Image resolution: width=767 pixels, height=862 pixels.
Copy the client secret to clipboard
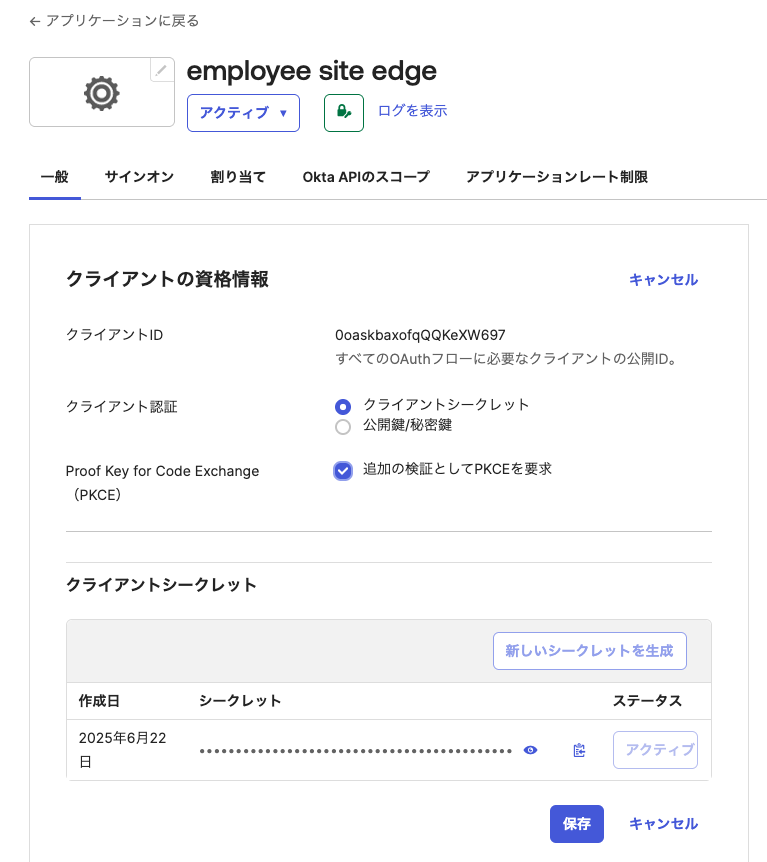coord(578,750)
